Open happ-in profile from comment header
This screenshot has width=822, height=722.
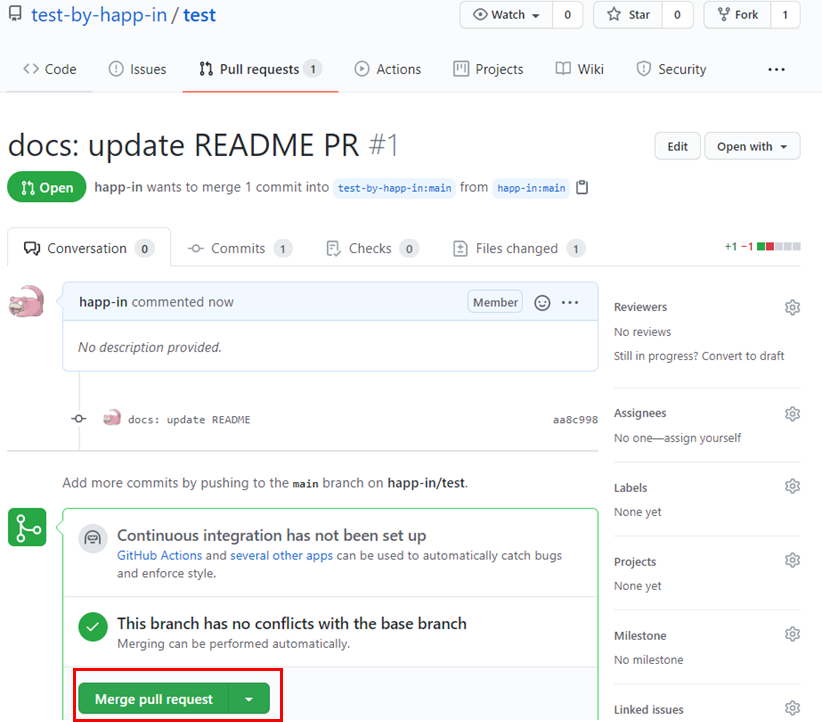click(103, 302)
